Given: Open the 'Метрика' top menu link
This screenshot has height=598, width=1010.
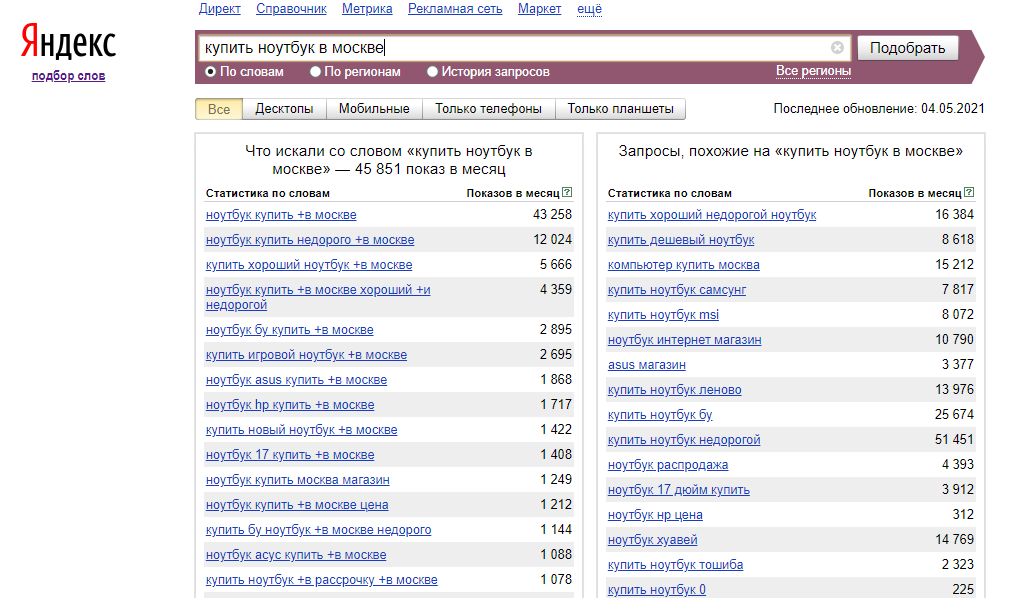Looking at the screenshot, I should click(367, 9).
